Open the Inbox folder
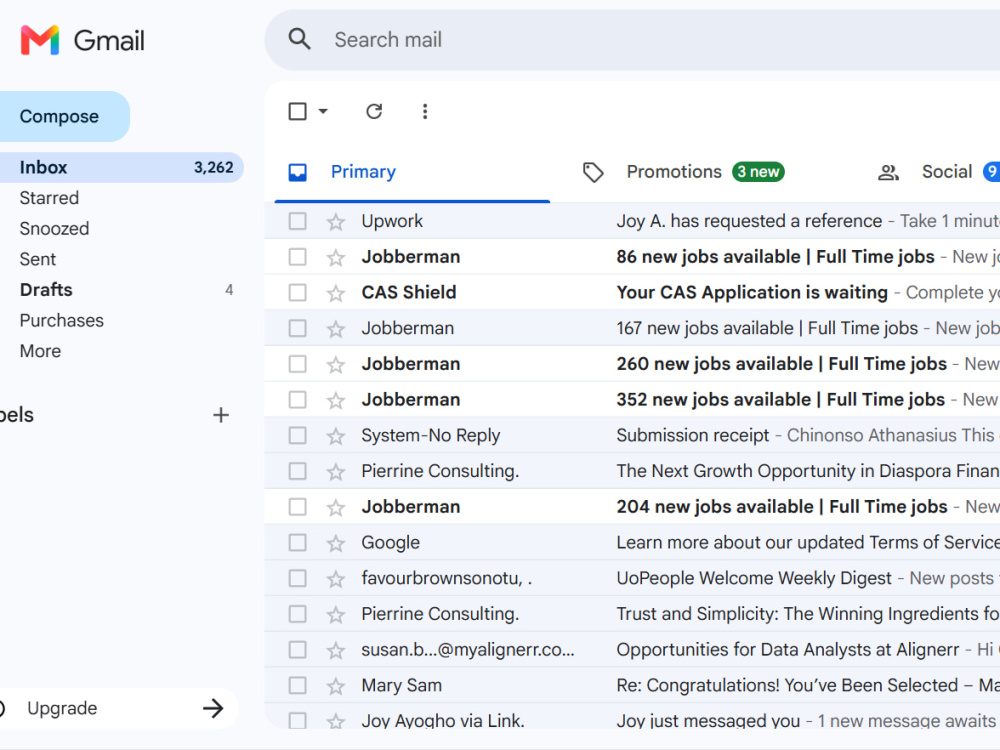Screen dimensions: 1000x750 coord(121,168)
